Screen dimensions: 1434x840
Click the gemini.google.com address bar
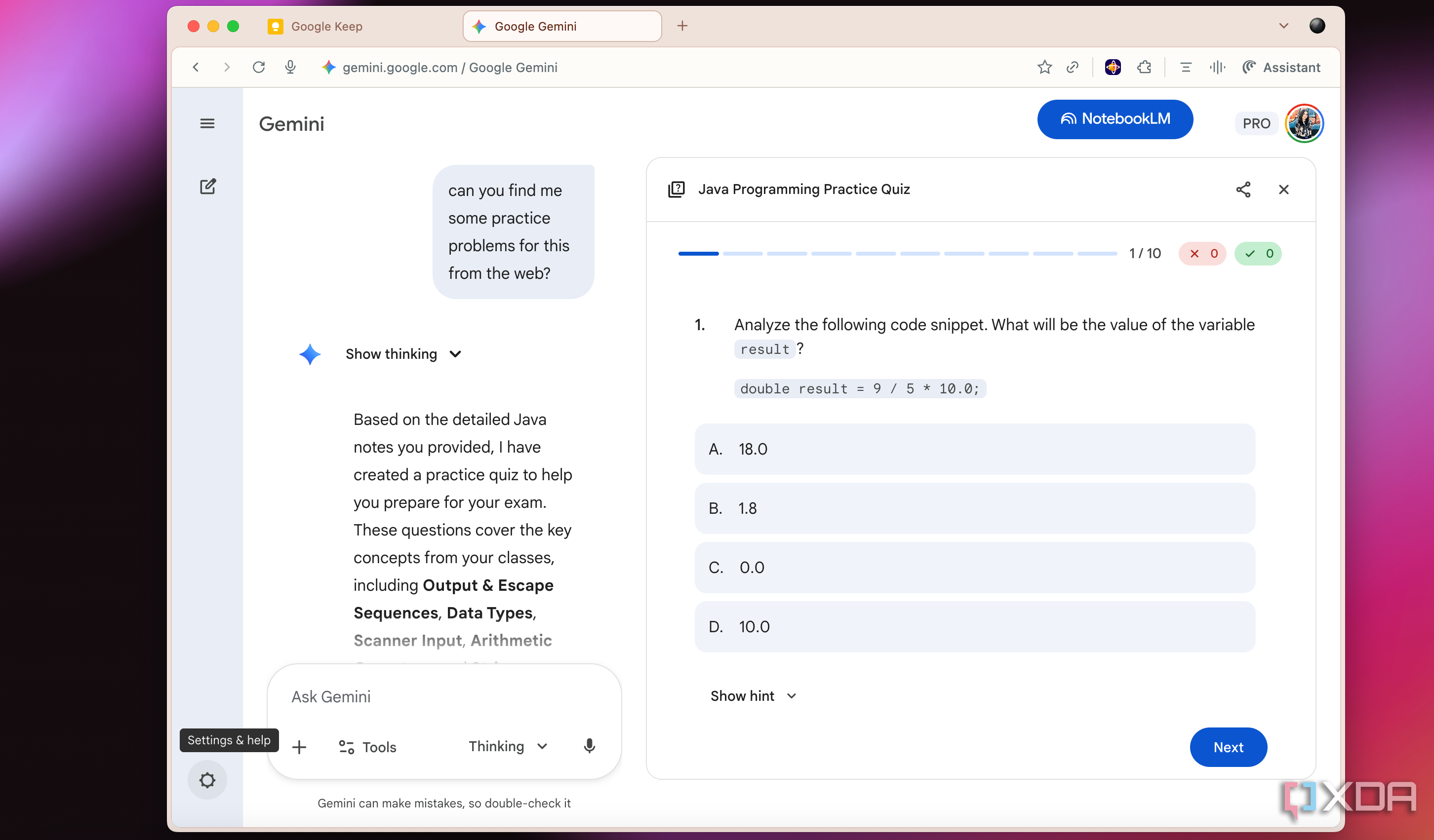[x=449, y=67]
